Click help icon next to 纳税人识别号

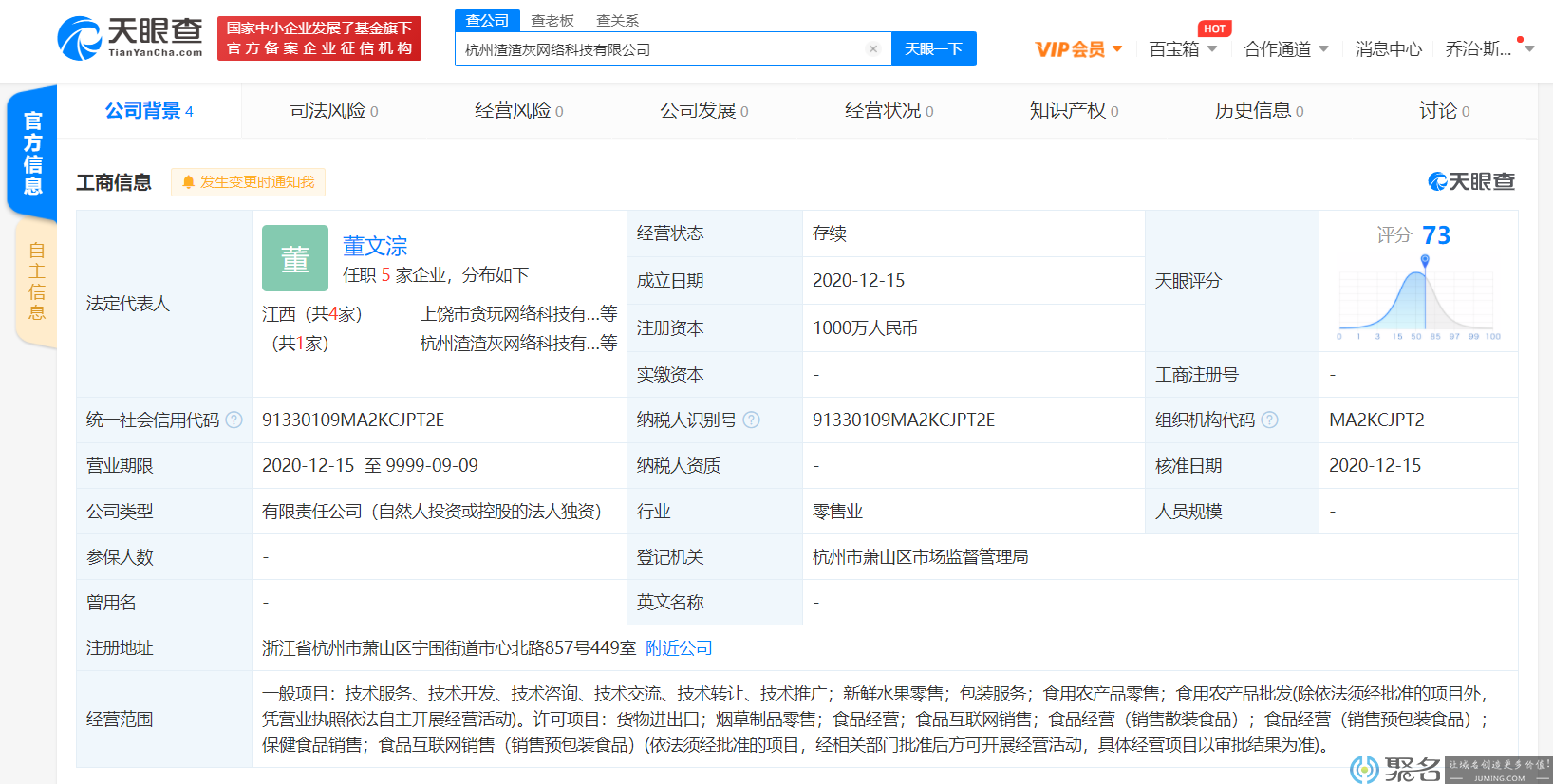pos(751,420)
